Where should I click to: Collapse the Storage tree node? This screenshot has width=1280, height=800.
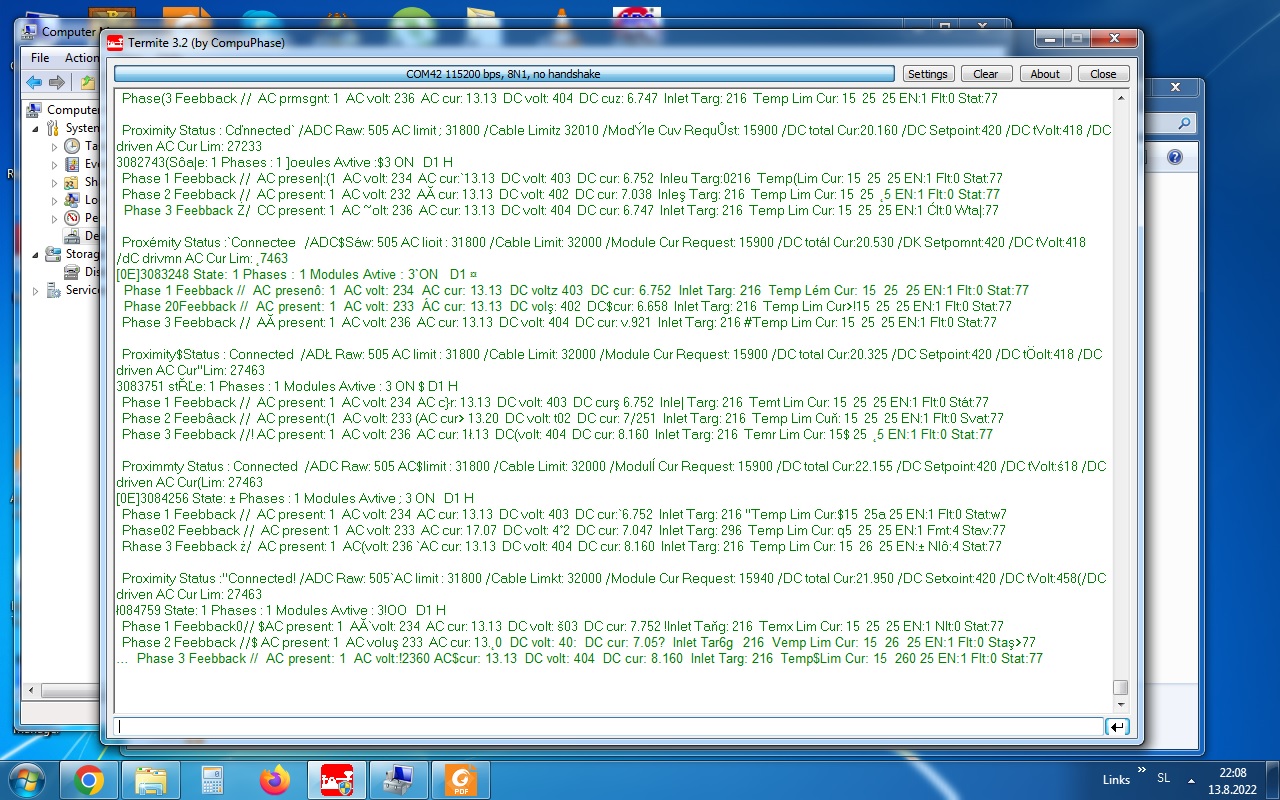coord(37,254)
